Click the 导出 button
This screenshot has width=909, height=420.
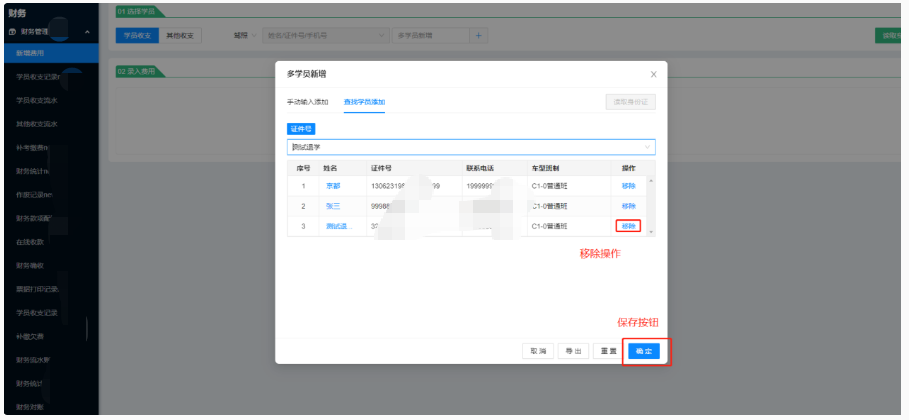point(573,351)
